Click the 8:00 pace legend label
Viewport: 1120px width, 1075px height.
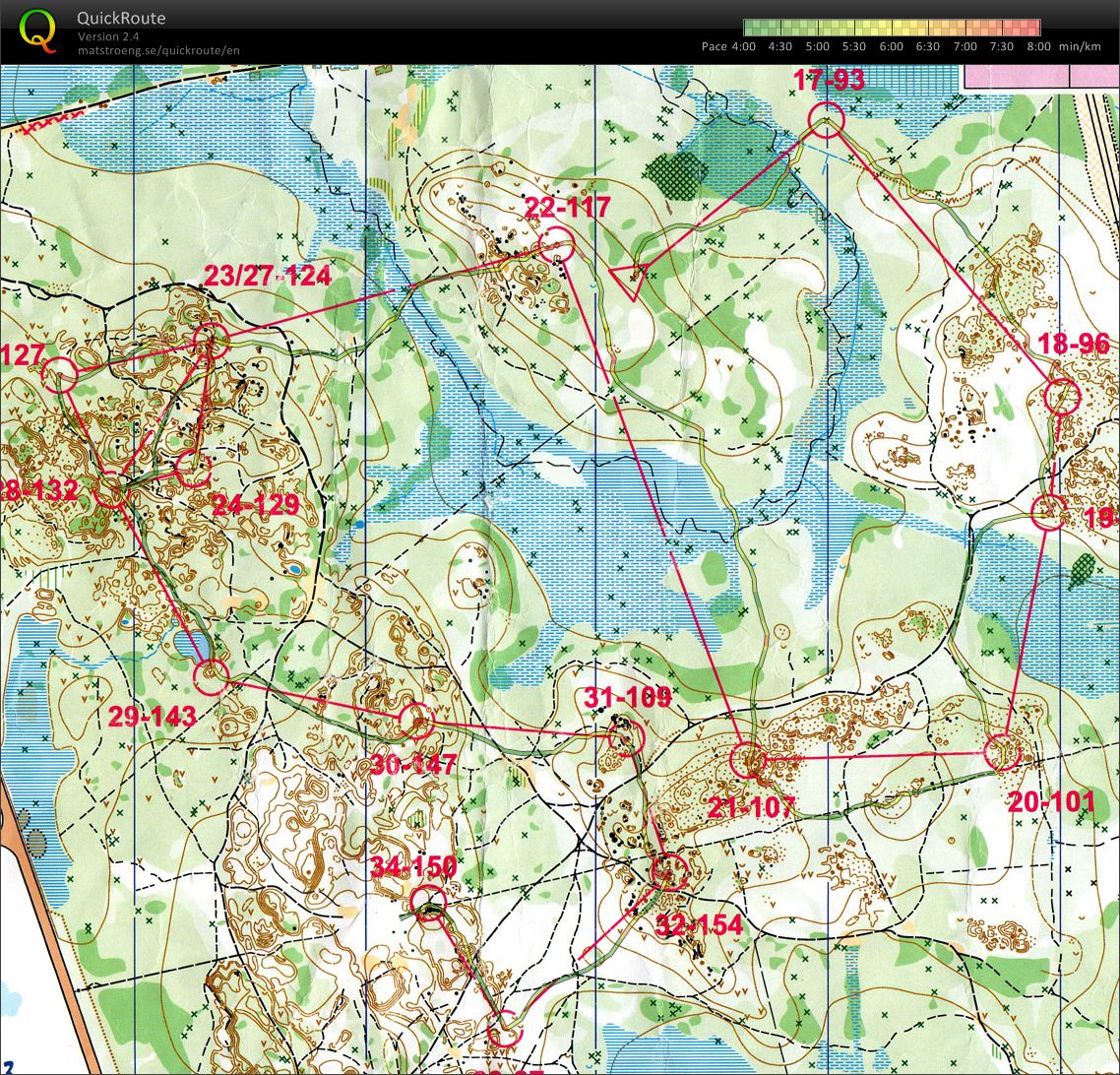click(x=1038, y=46)
